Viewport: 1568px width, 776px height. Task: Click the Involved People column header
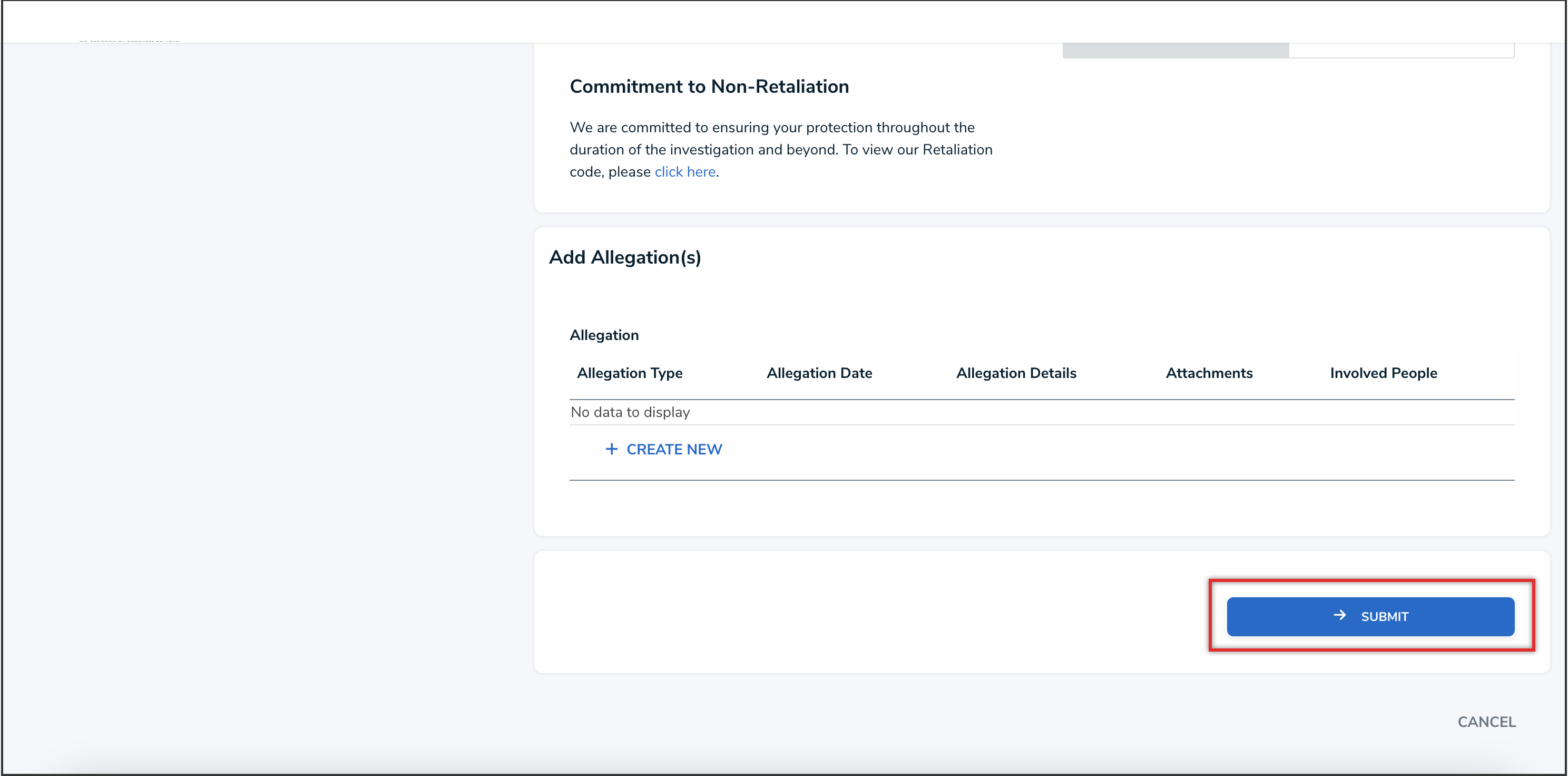[1383, 373]
